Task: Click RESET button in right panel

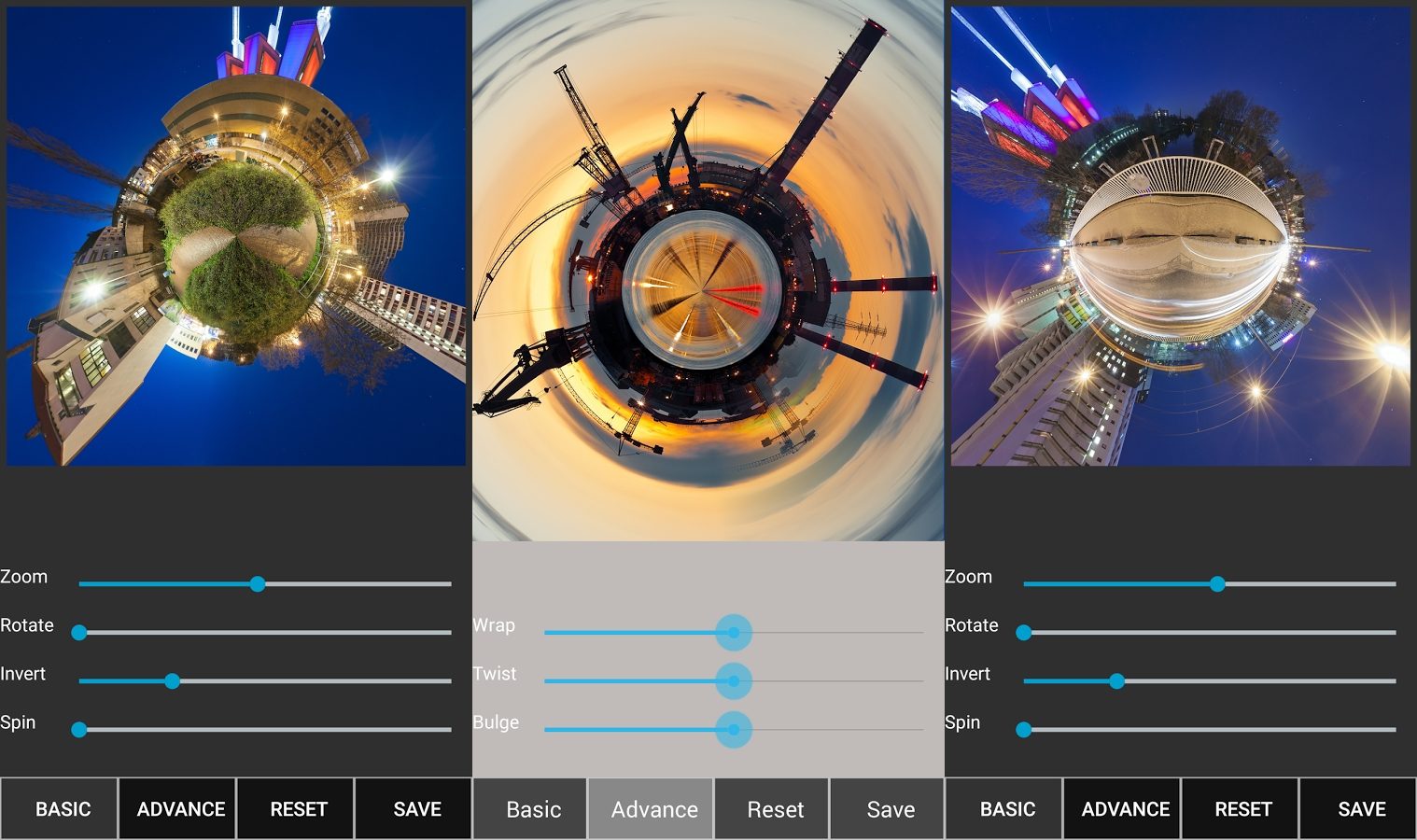Action: pyautogui.click(x=1241, y=808)
